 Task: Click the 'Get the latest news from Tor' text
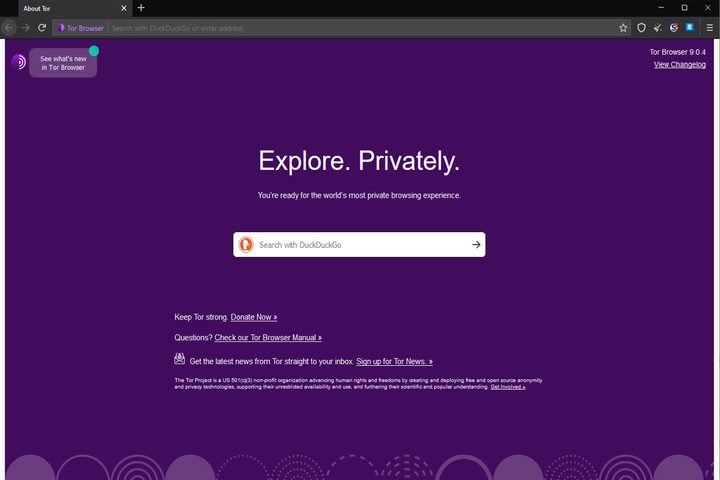pyautogui.click(x=272, y=361)
